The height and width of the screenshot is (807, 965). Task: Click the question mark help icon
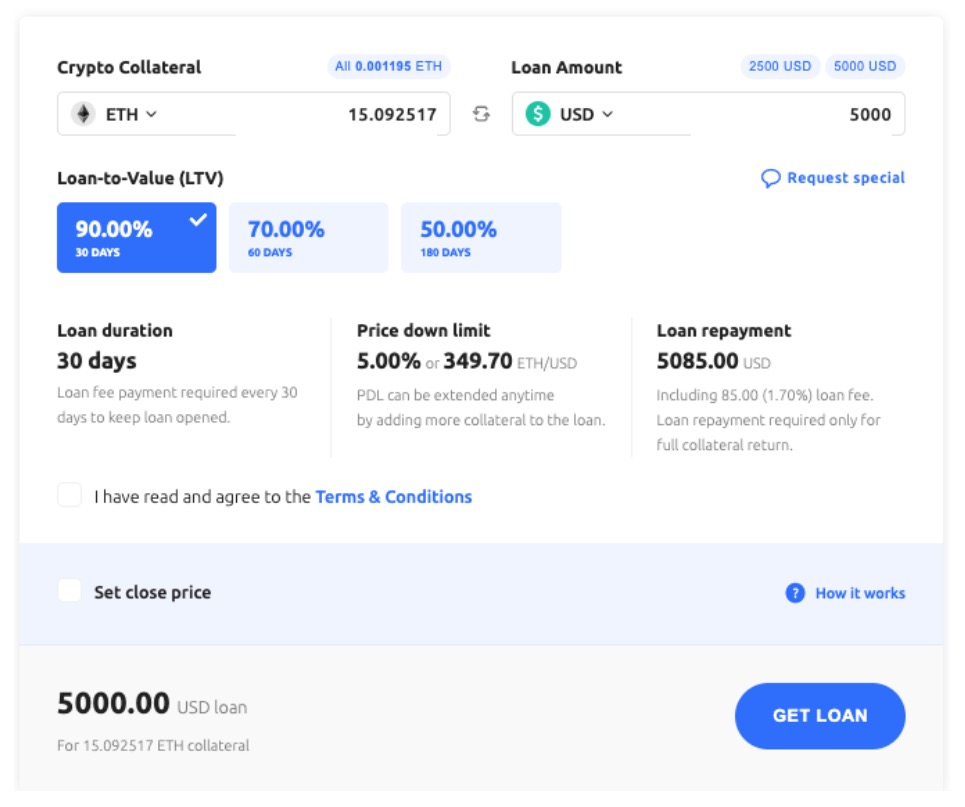point(795,593)
